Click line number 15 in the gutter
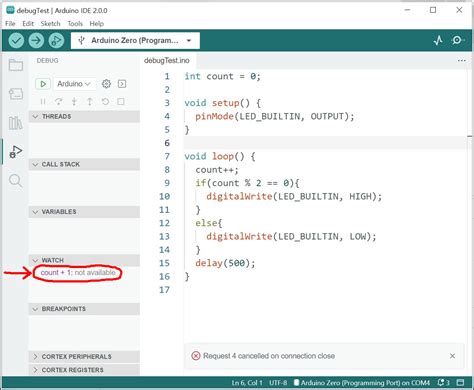 click(x=164, y=263)
